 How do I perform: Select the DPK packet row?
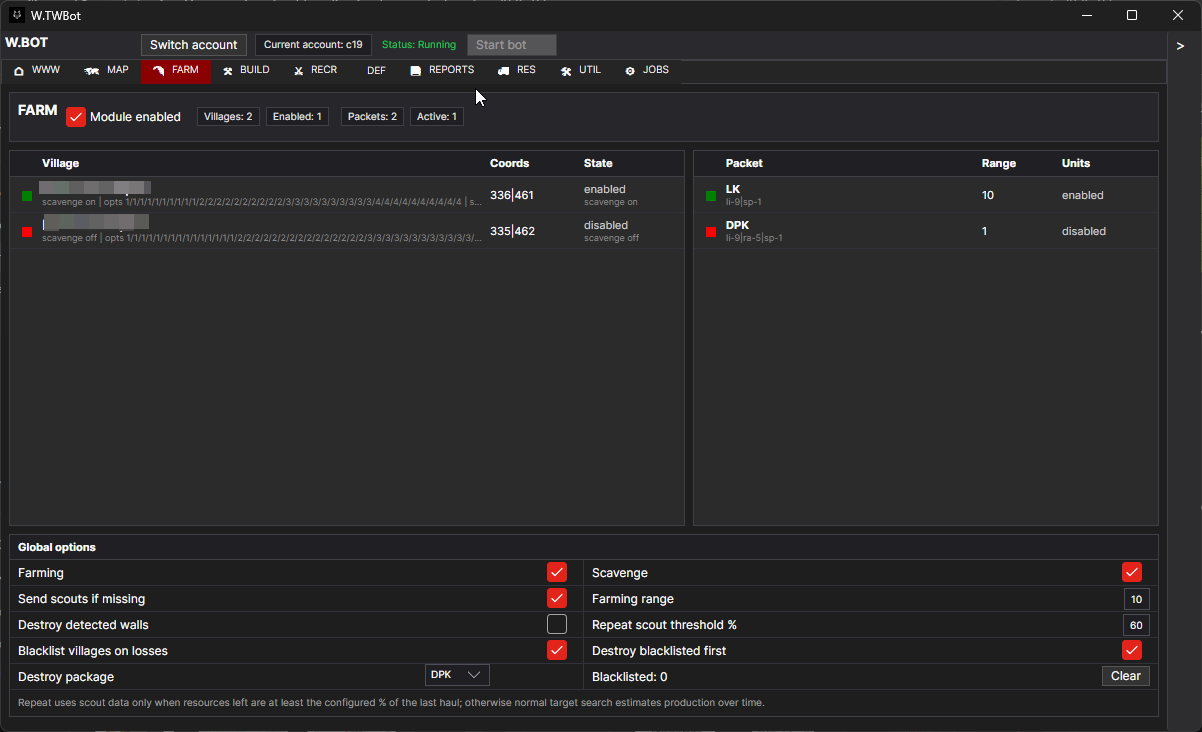[x=926, y=231]
